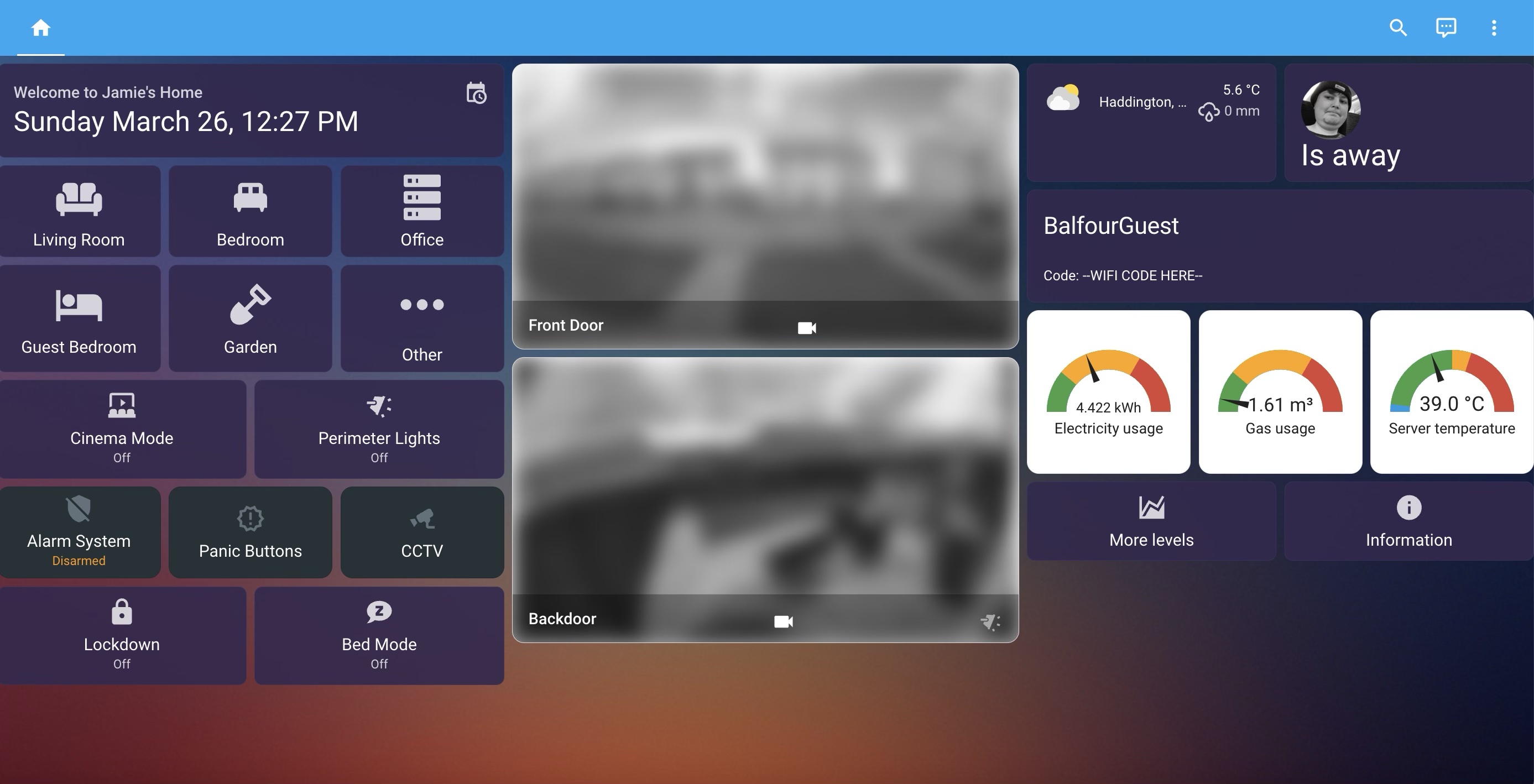
Task: Click the Backdoor floodlight icon
Action: 990,622
